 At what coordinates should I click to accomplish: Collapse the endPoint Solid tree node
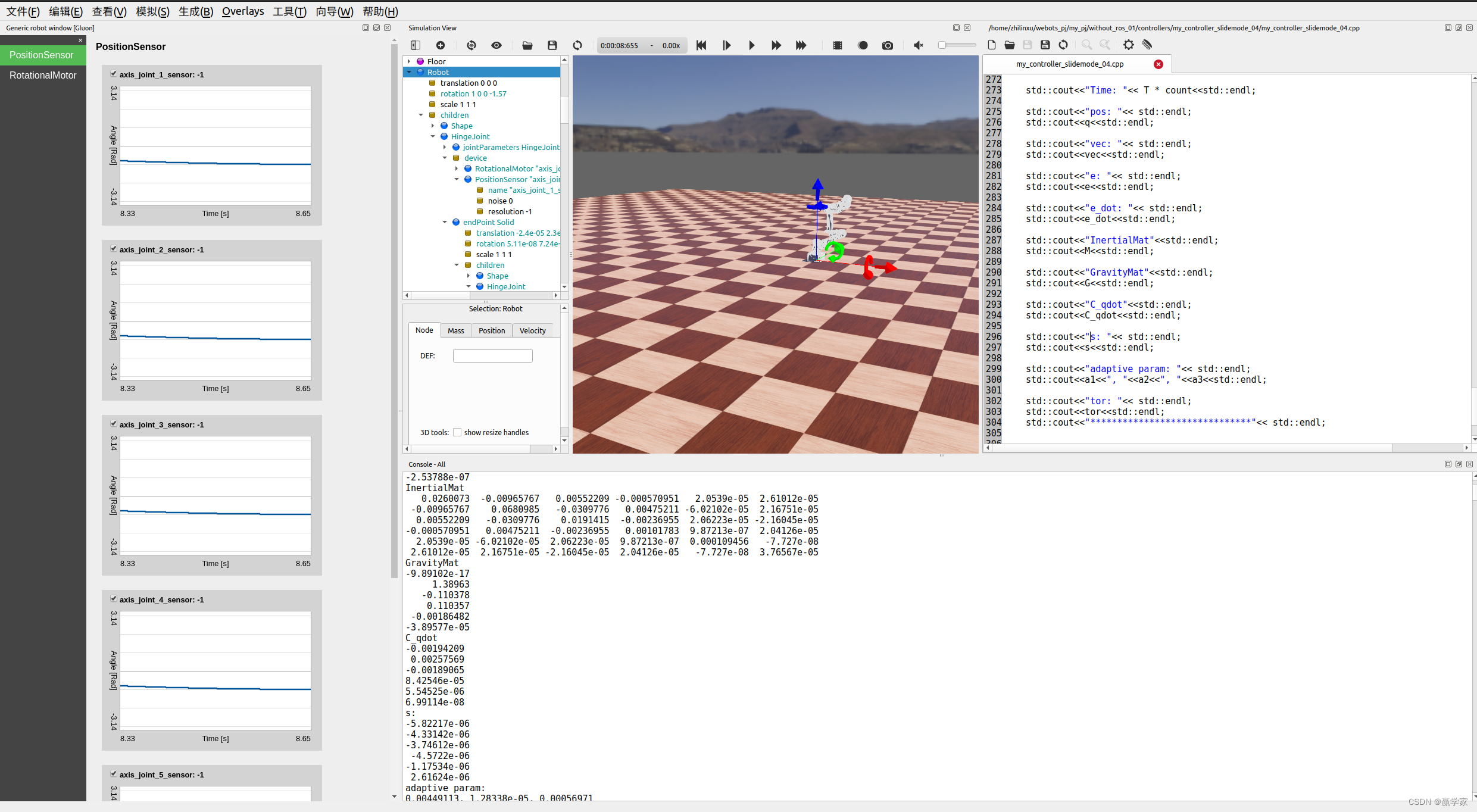[445, 222]
